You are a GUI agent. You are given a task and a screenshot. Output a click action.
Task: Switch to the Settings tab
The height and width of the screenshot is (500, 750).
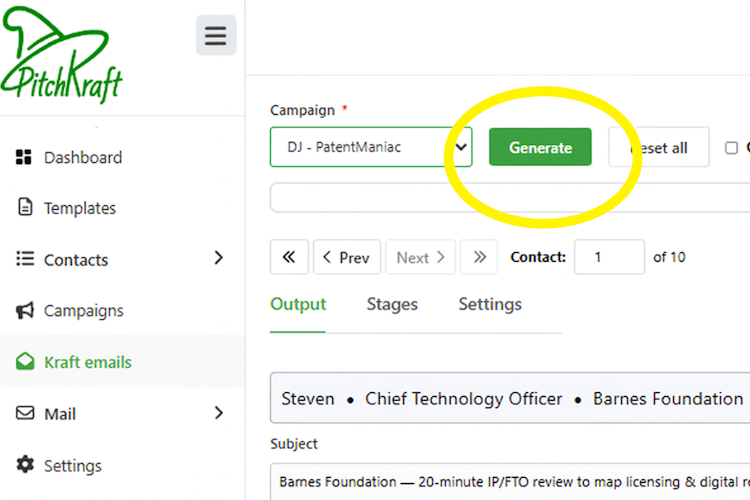coord(490,304)
